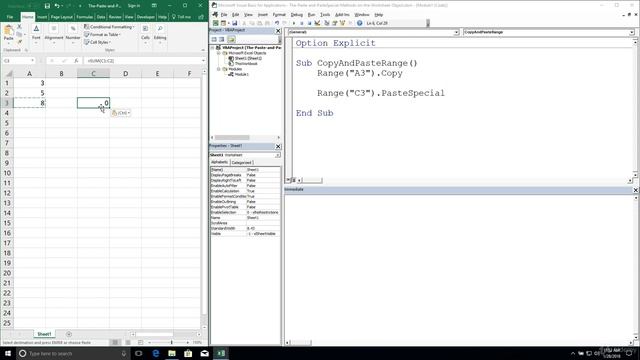Open Cell Styles dropdown
Screen dimensions: 640x360
tap(97, 42)
